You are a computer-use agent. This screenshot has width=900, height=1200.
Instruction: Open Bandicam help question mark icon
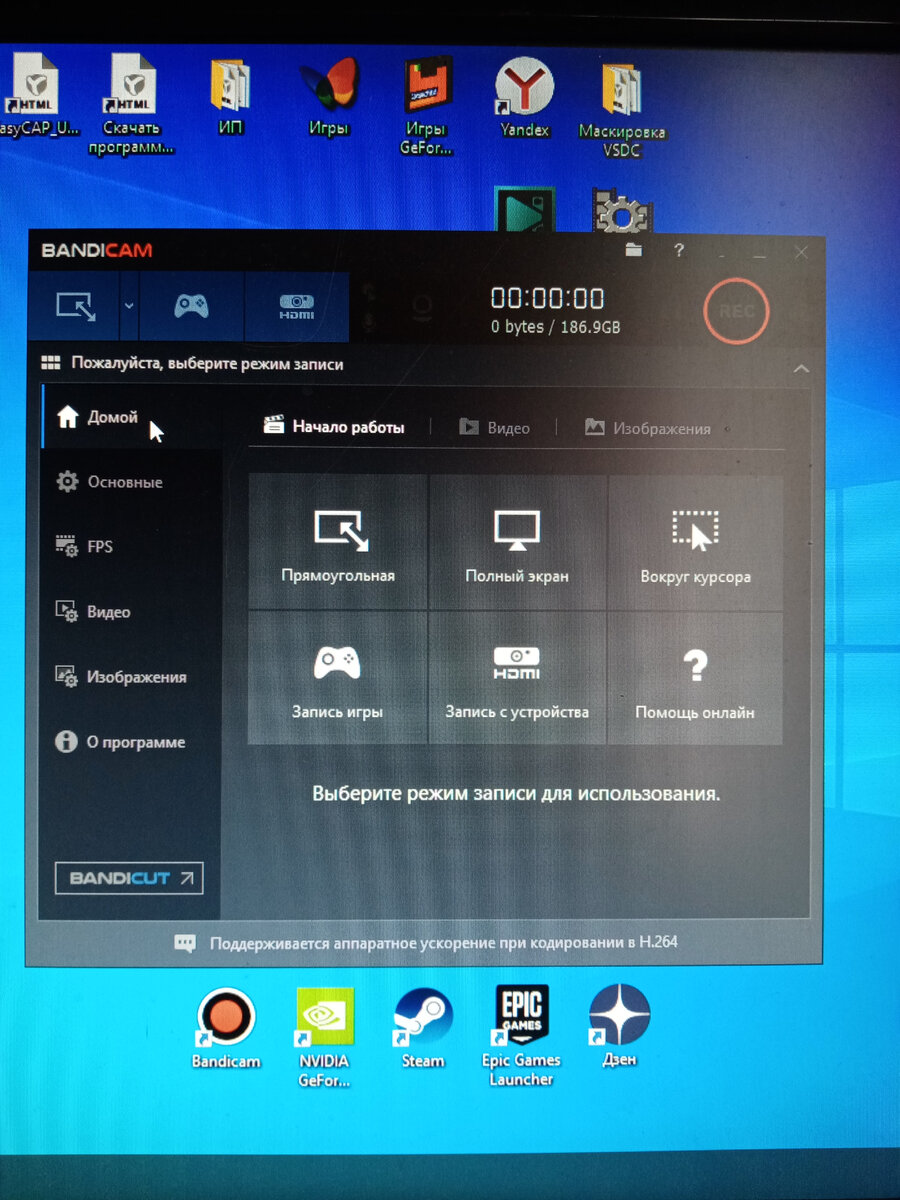click(679, 251)
